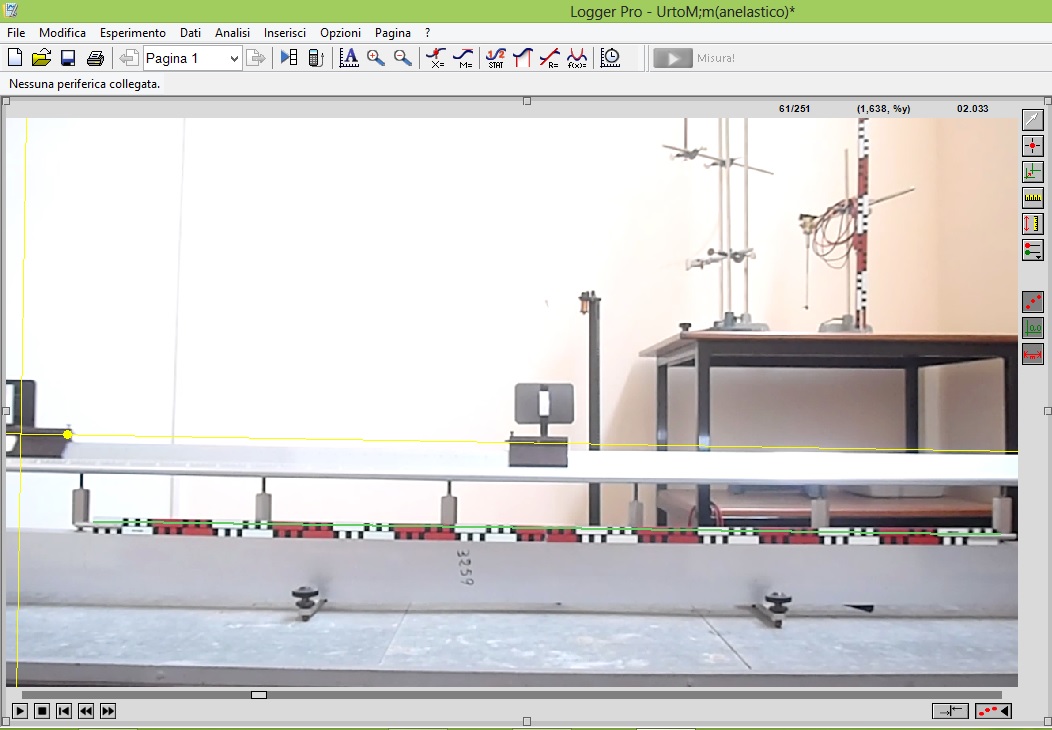
Task: Choose the Set Scale ruler tool
Action: (x=1032, y=198)
